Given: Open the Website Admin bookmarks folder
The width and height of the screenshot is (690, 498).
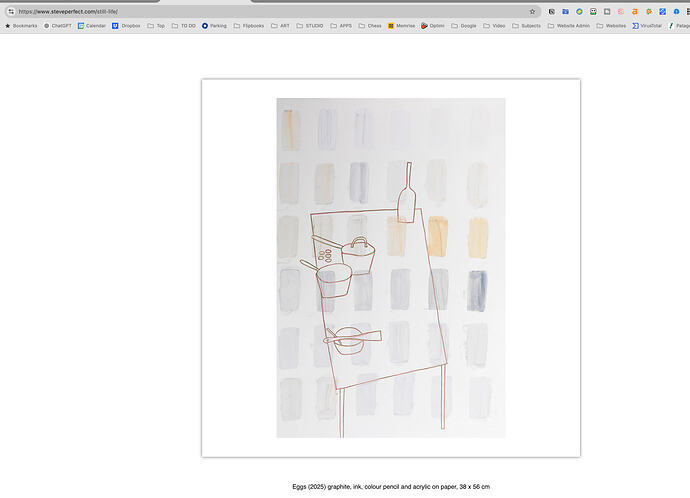Looking at the screenshot, I should [569, 26].
